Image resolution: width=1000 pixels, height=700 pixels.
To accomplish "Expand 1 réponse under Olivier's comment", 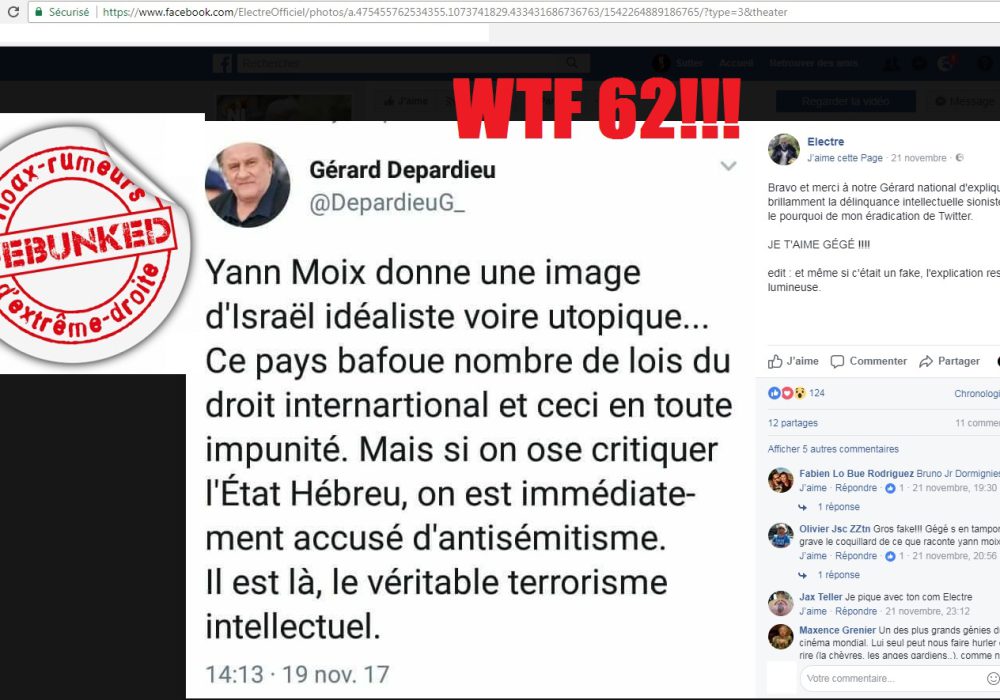I will 838,575.
